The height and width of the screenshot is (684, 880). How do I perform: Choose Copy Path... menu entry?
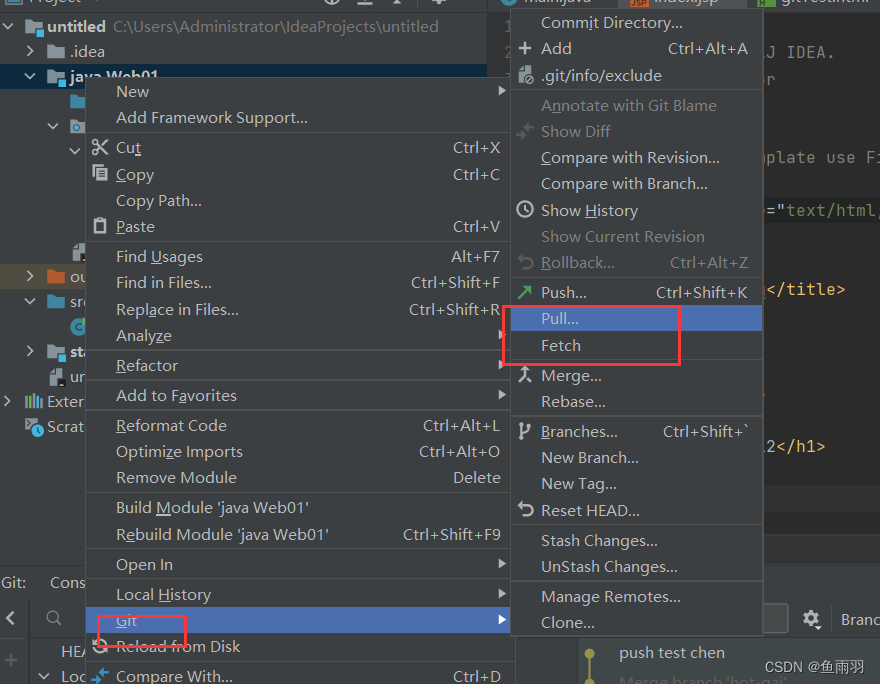pyautogui.click(x=297, y=200)
